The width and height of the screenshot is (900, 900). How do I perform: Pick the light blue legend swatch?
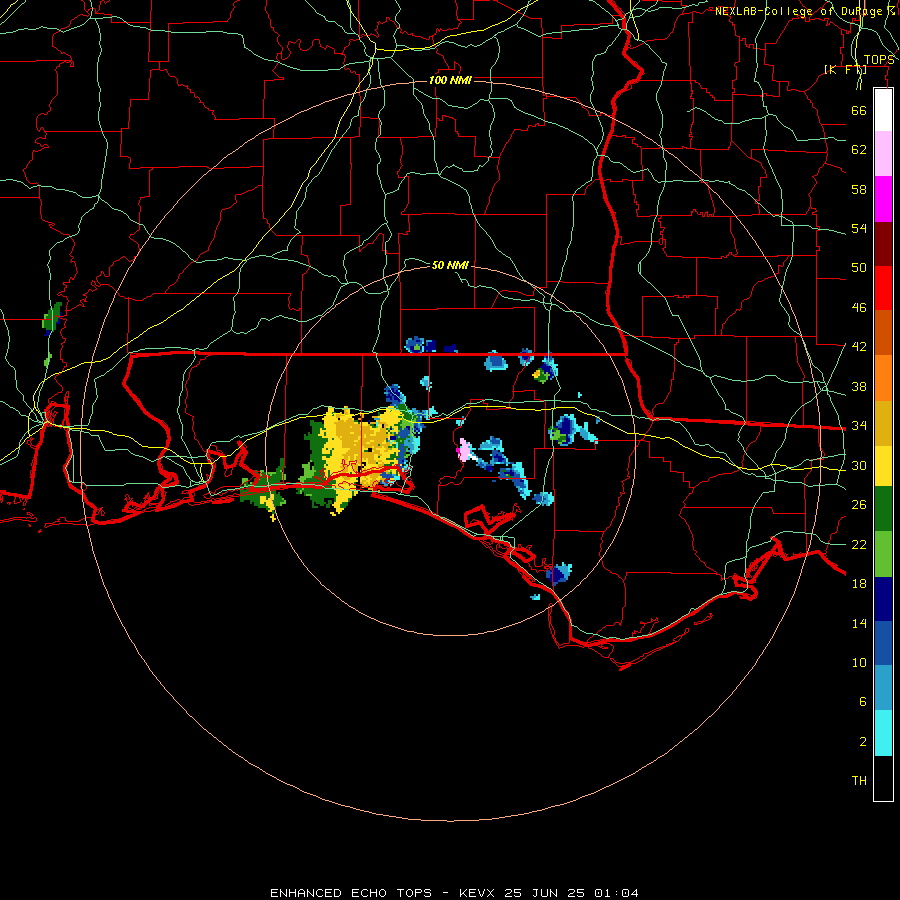click(x=883, y=688)
